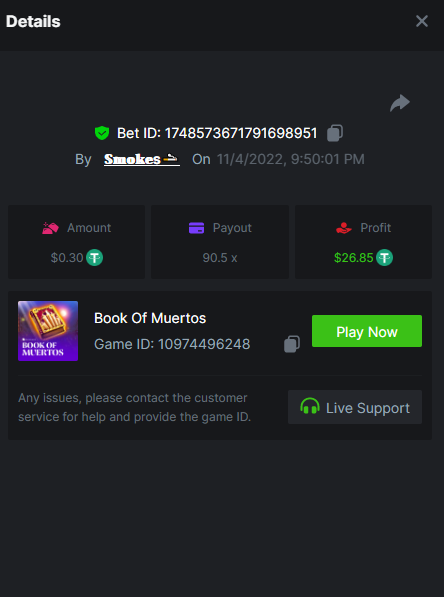The image size is (444, 597).
Task: Click the Book Of Muertos game title
Action: (x=150, y=318)
